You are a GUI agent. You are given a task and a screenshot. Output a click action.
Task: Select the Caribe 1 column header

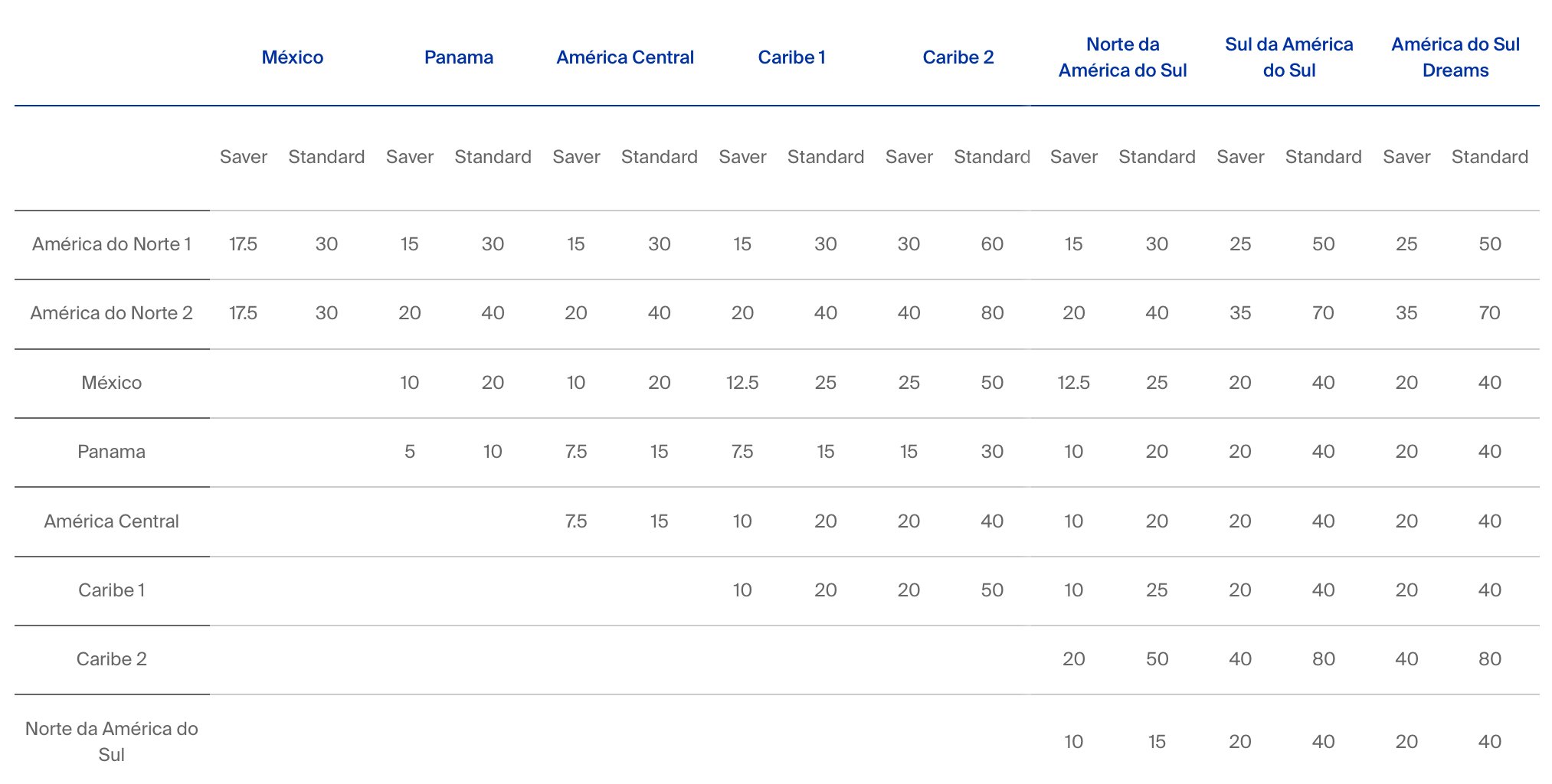[791, 57]
